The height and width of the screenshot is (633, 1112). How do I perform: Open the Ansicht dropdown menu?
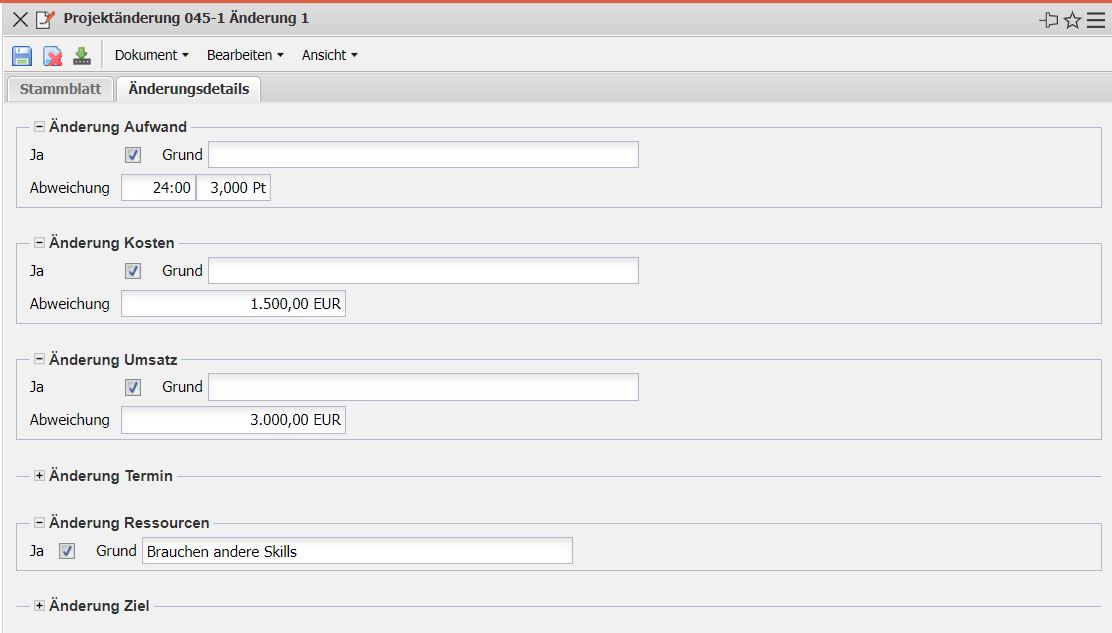coord(329,55)
